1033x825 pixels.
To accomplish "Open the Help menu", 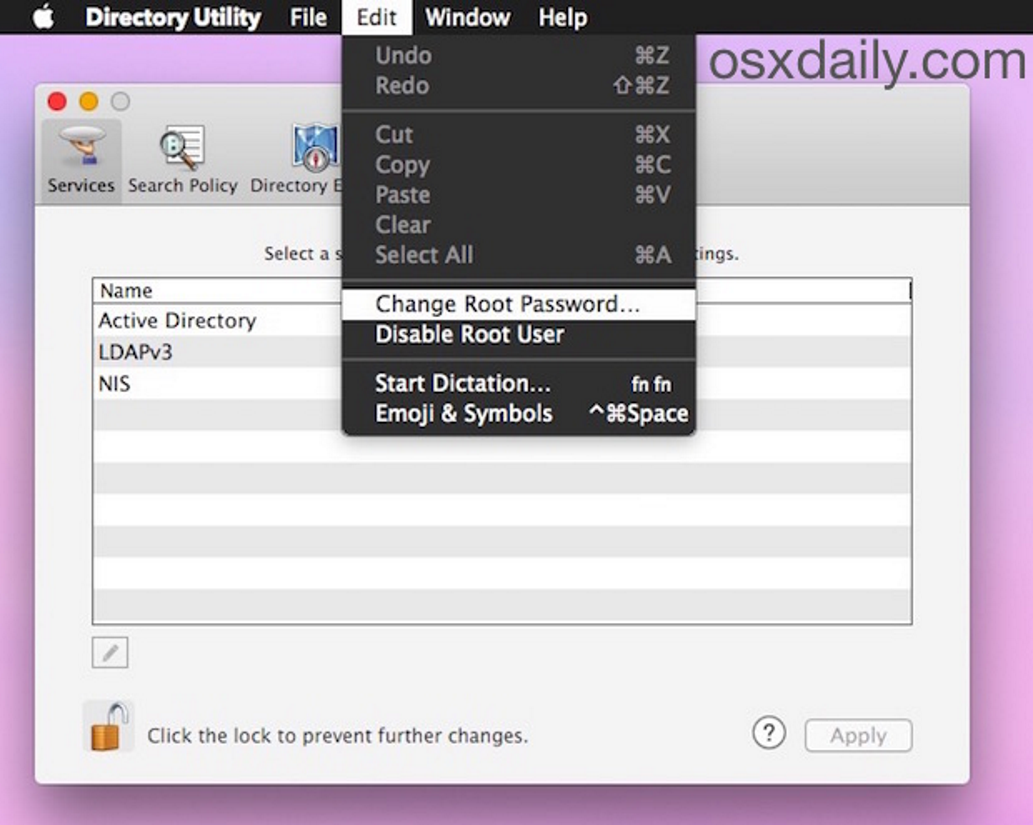I will (x=563, y=17).
